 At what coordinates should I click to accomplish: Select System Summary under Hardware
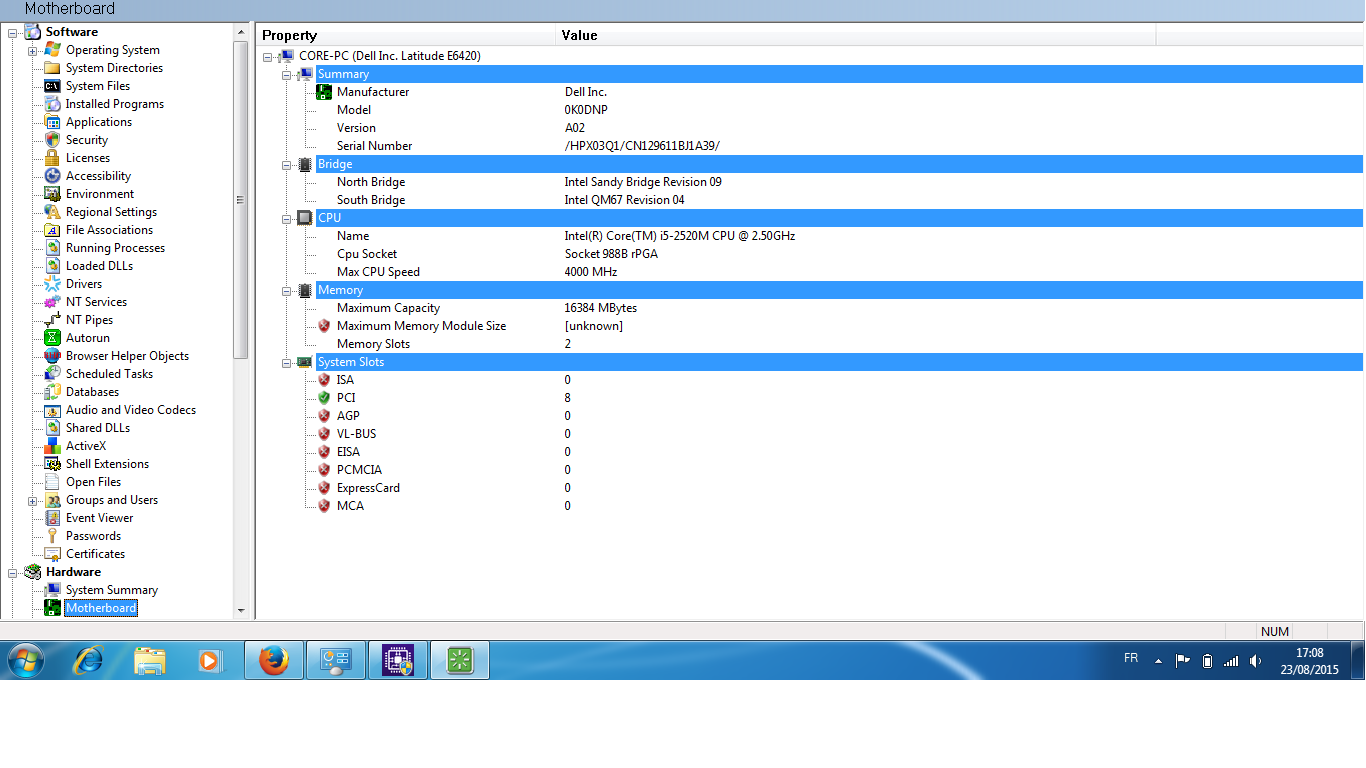(112, 590)
